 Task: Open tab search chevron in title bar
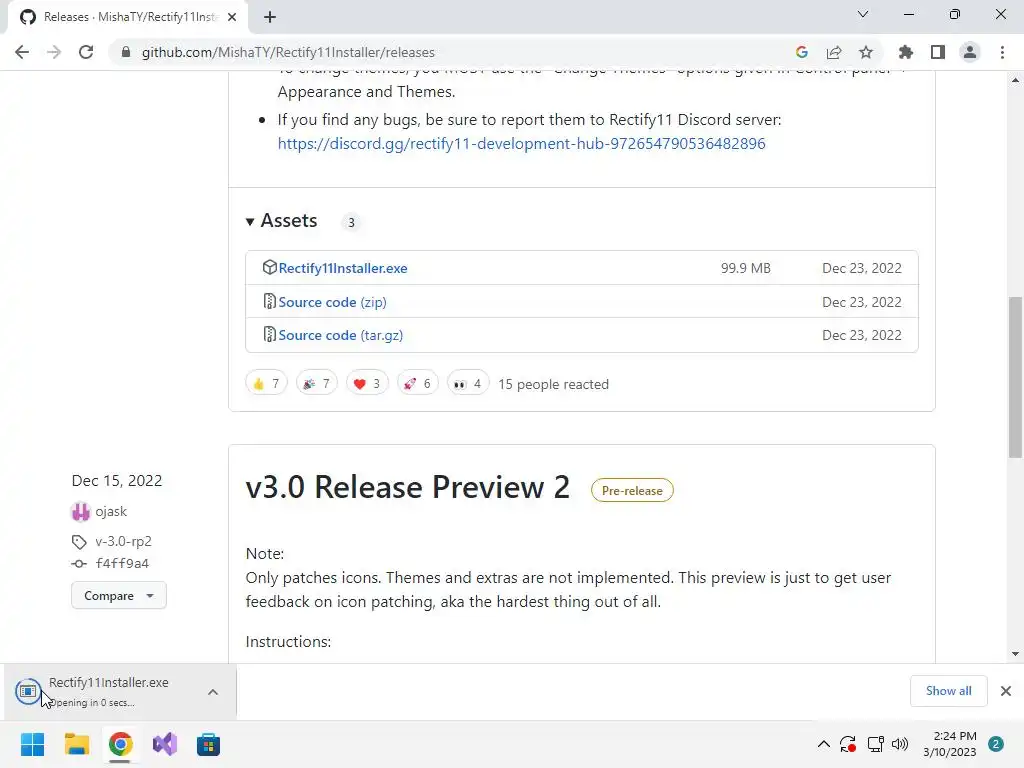pos(863,14)
